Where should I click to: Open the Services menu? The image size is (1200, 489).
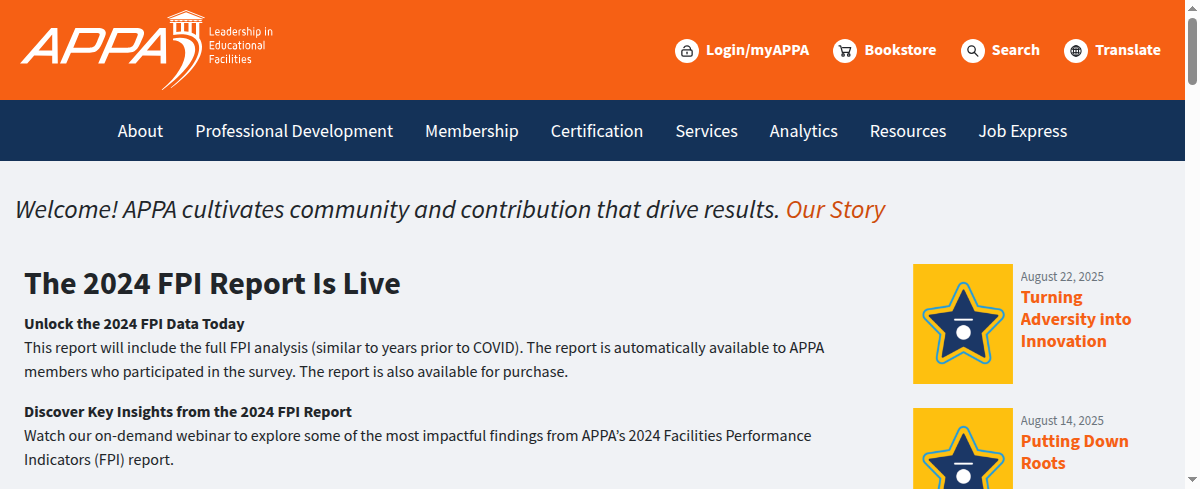coord(706,131)
